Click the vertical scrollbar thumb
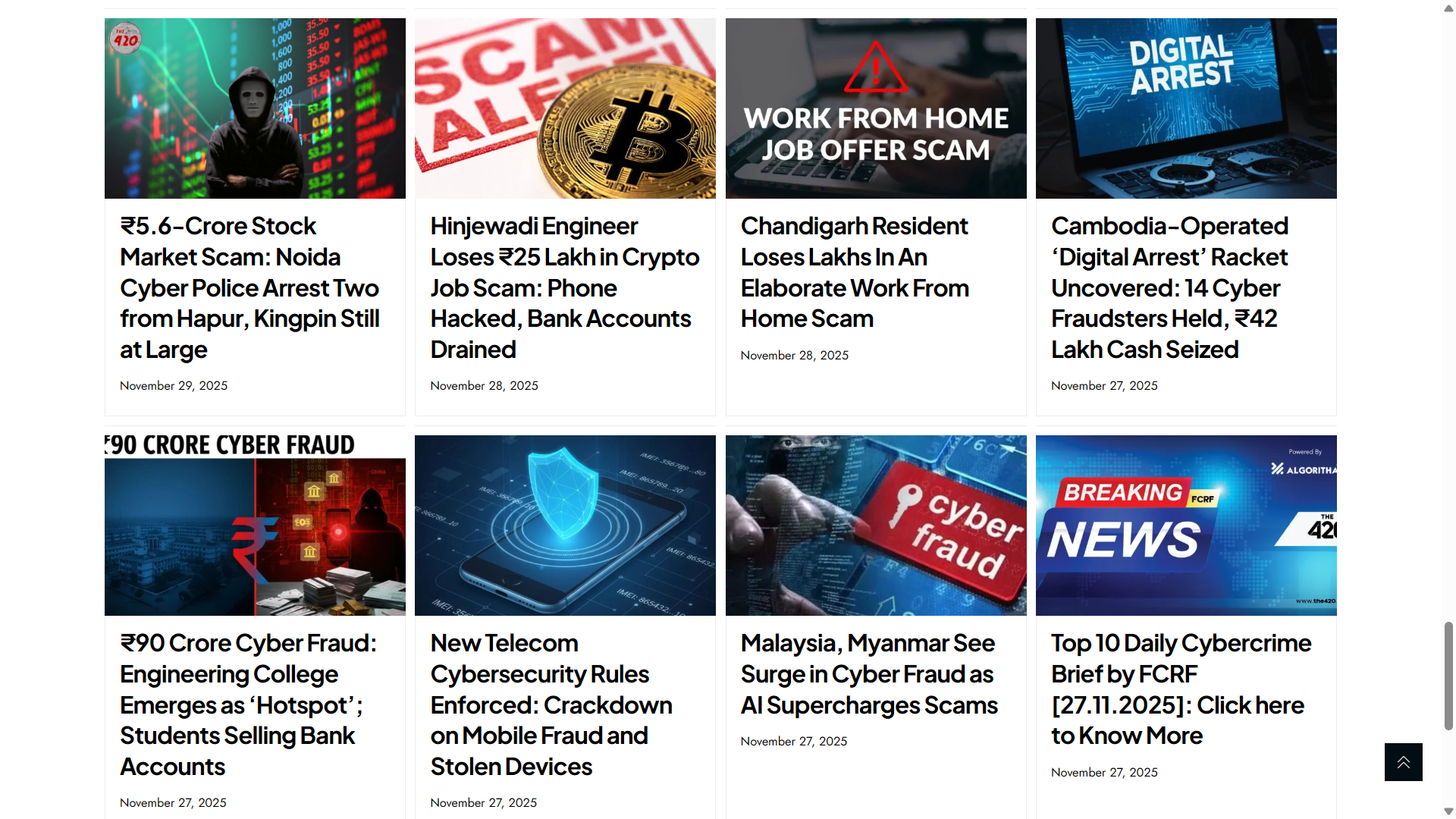 (1448, 676)
